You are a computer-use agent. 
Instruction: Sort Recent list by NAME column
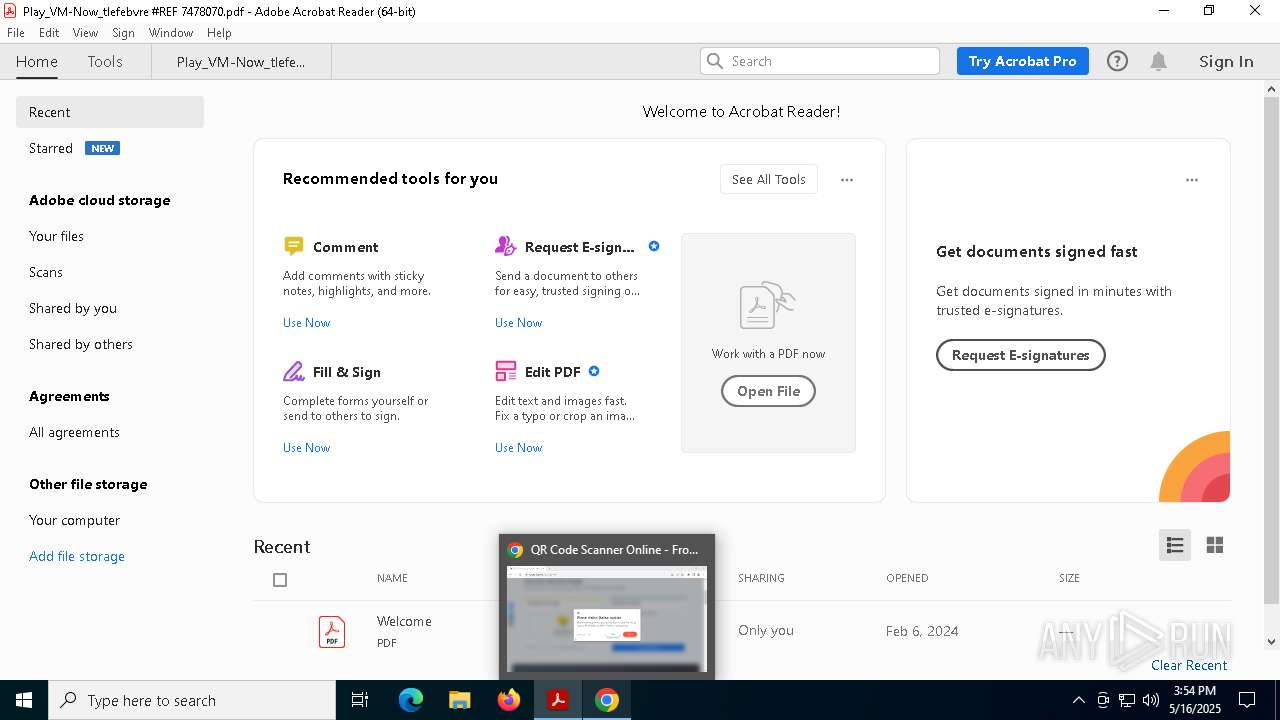tap(392, 578)
